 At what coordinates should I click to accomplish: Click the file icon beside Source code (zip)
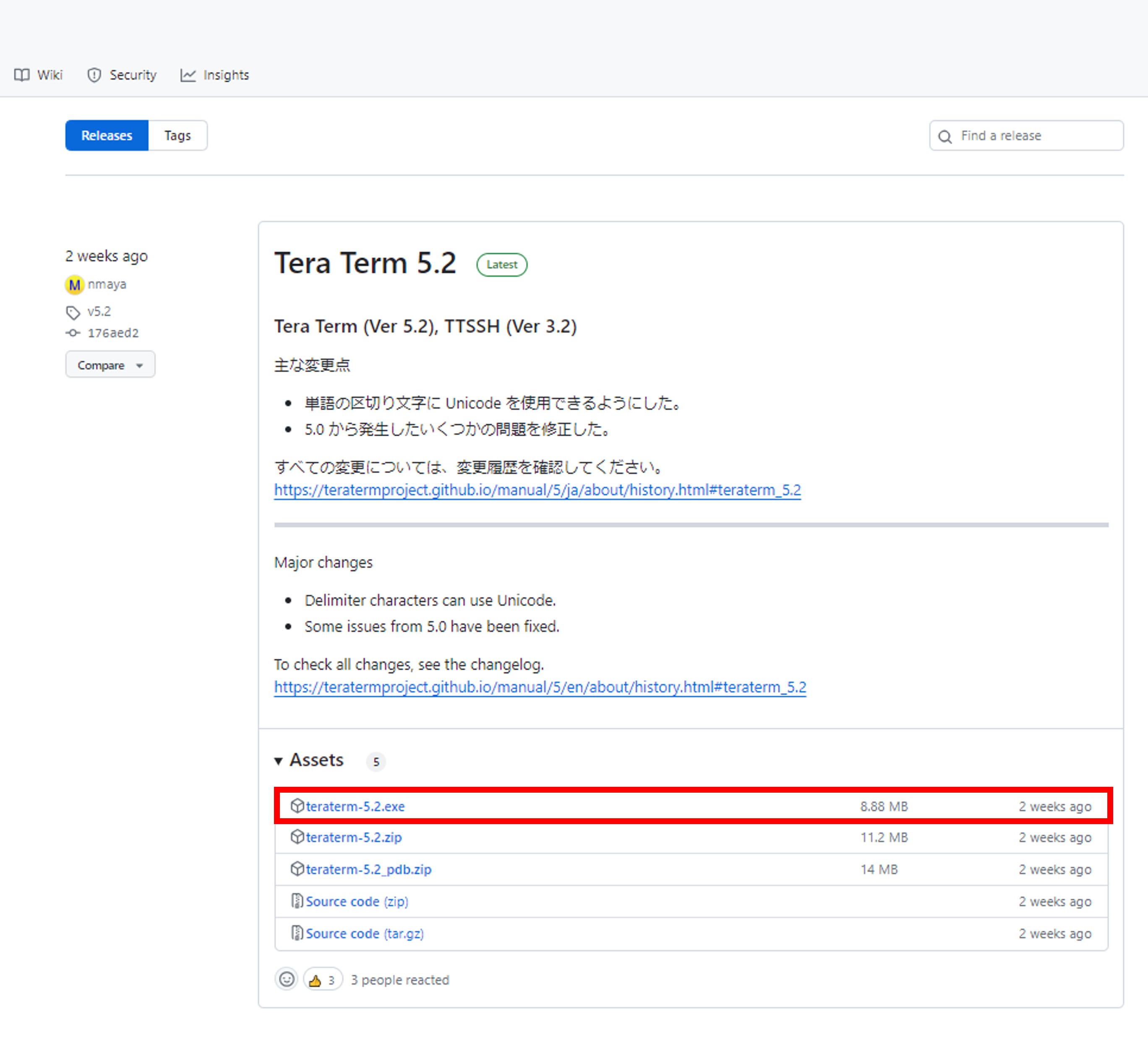pyautogui.click(x=297, y=901)
